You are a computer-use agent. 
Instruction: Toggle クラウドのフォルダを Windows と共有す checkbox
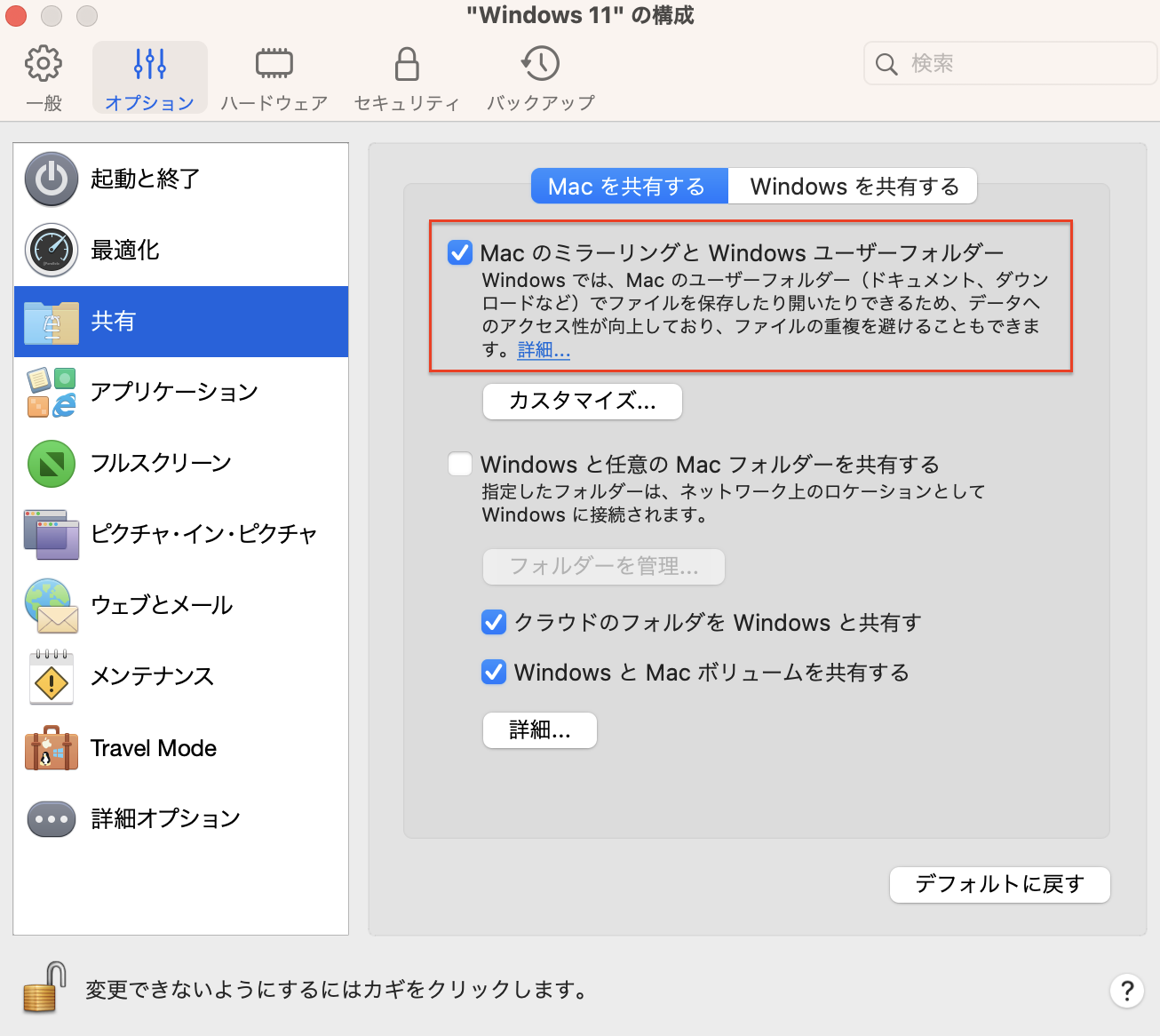(494, 622)
